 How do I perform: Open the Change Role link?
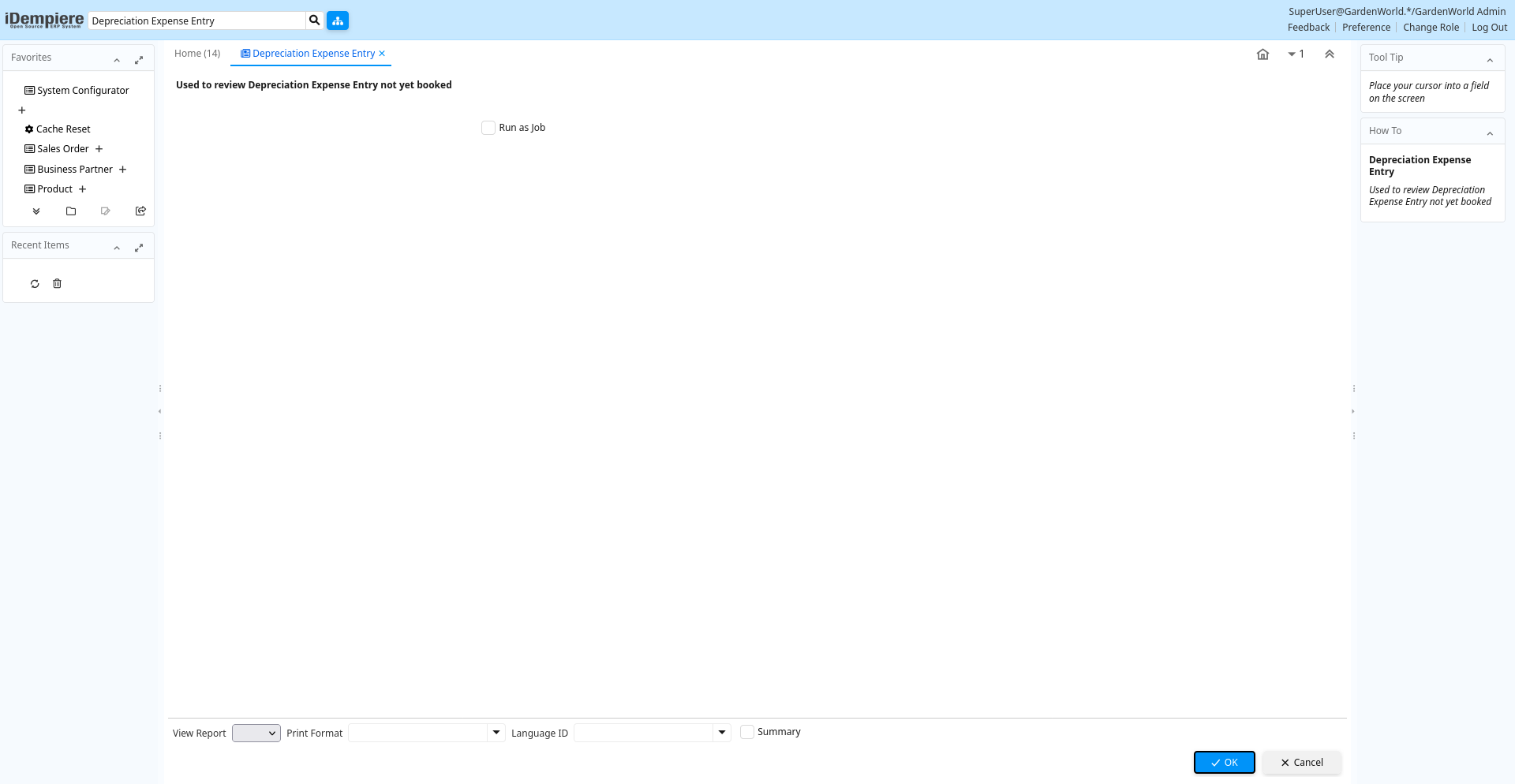tap(1431, 28)
